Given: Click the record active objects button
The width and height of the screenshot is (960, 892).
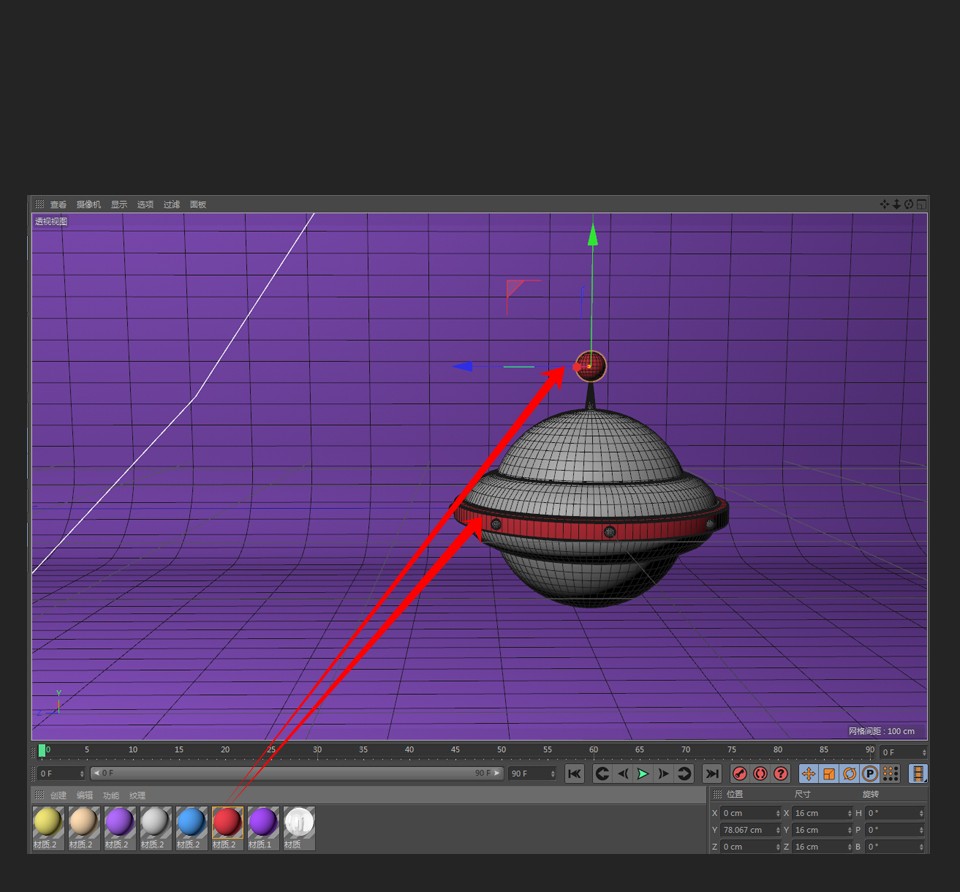Looking at the screenshot, I should tap(740, 774).
